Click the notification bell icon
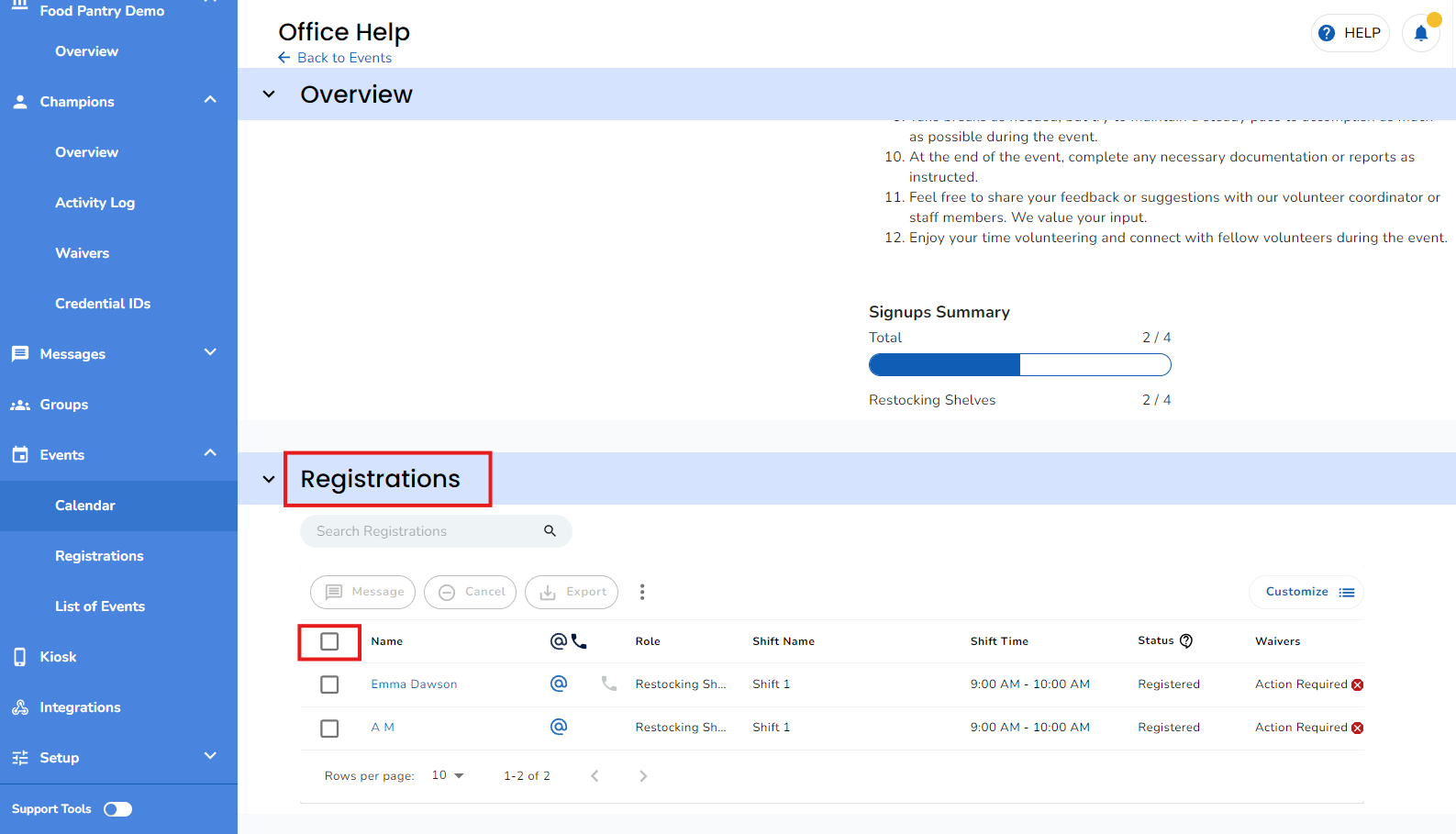Screen dimensions: 1456x834 click(x=1420, y=34)
